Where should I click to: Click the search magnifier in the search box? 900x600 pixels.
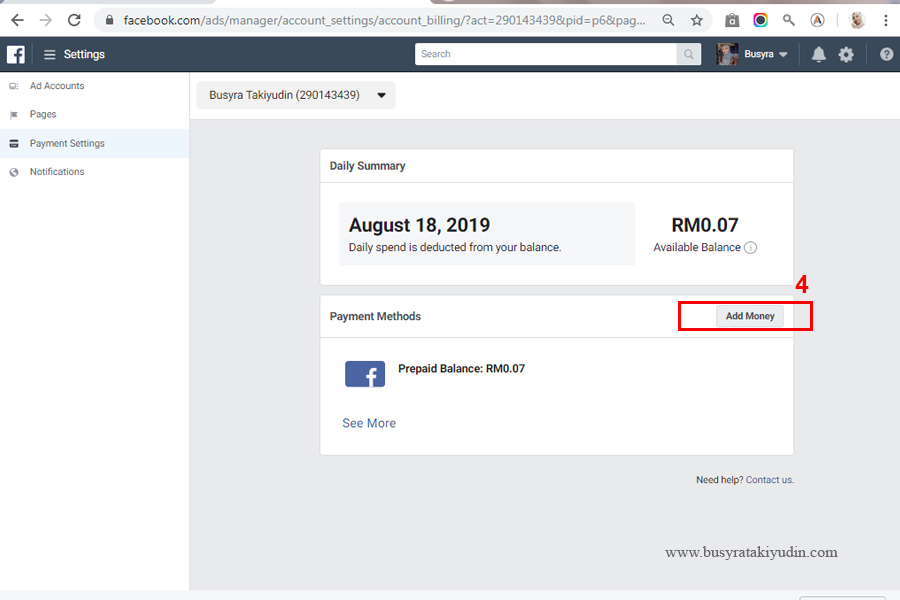pyautogui.click(x=688, y=54)
